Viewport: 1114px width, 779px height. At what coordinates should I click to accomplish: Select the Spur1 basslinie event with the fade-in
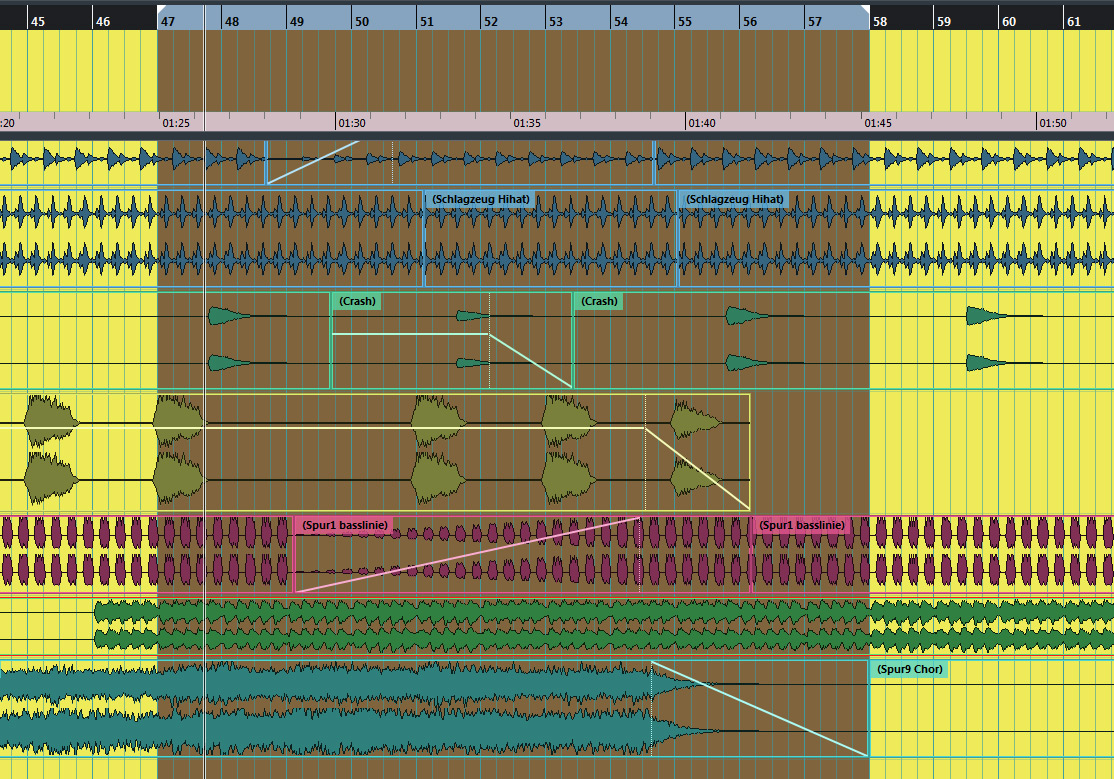click(522, 554)
